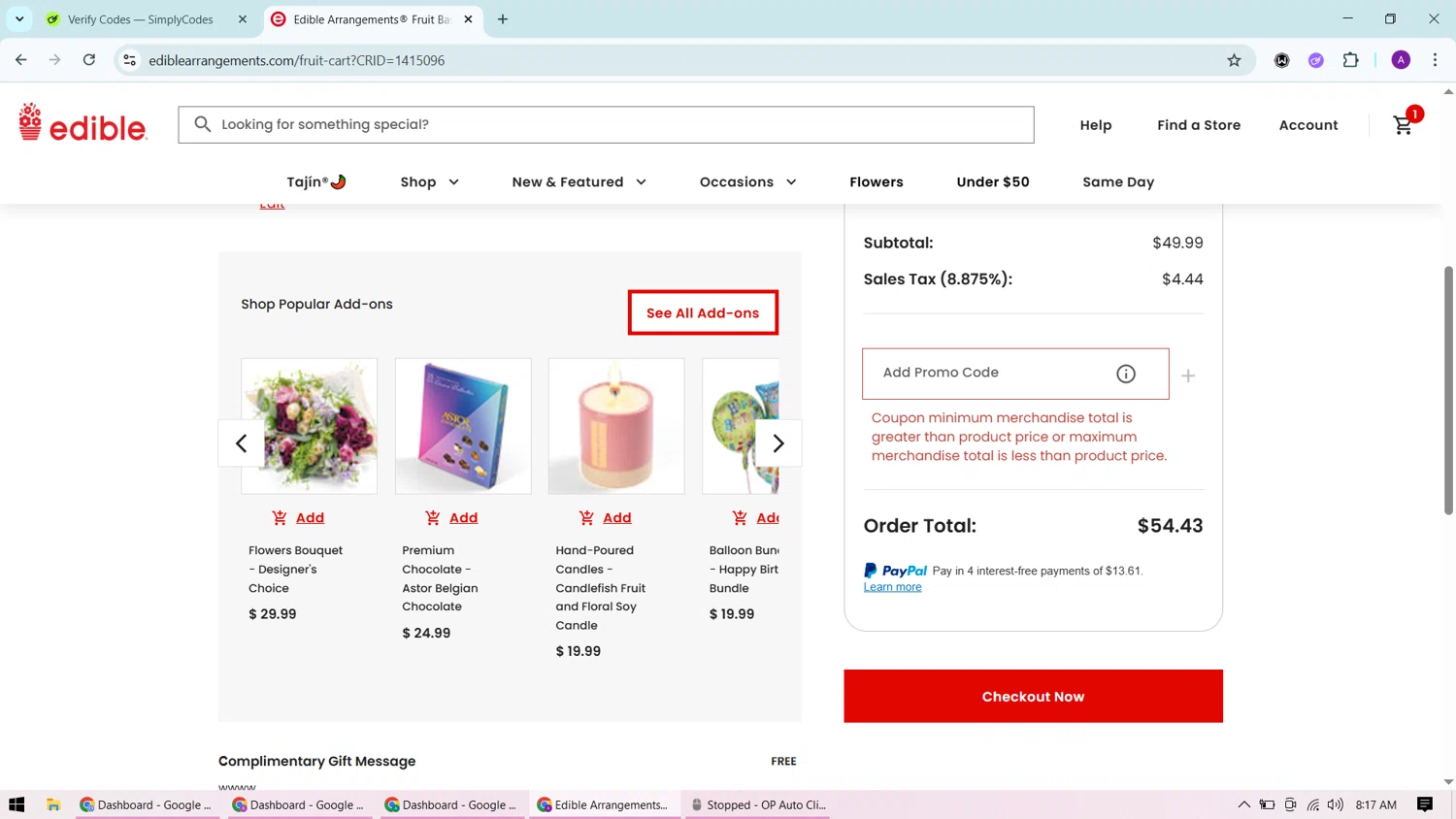Click the pink candle thumbnail

616,426
